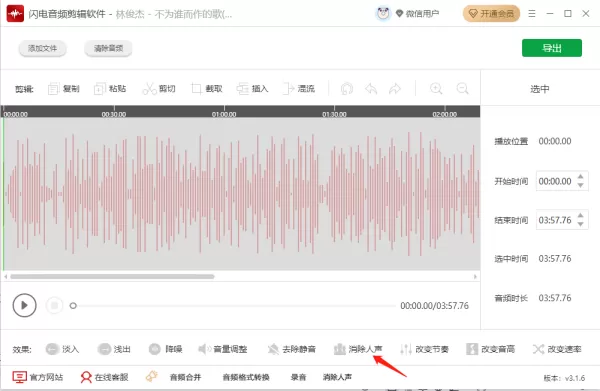Select the 插入 insert tool
This screenshot has width=600, height=391.
click(x=252, y=89)
